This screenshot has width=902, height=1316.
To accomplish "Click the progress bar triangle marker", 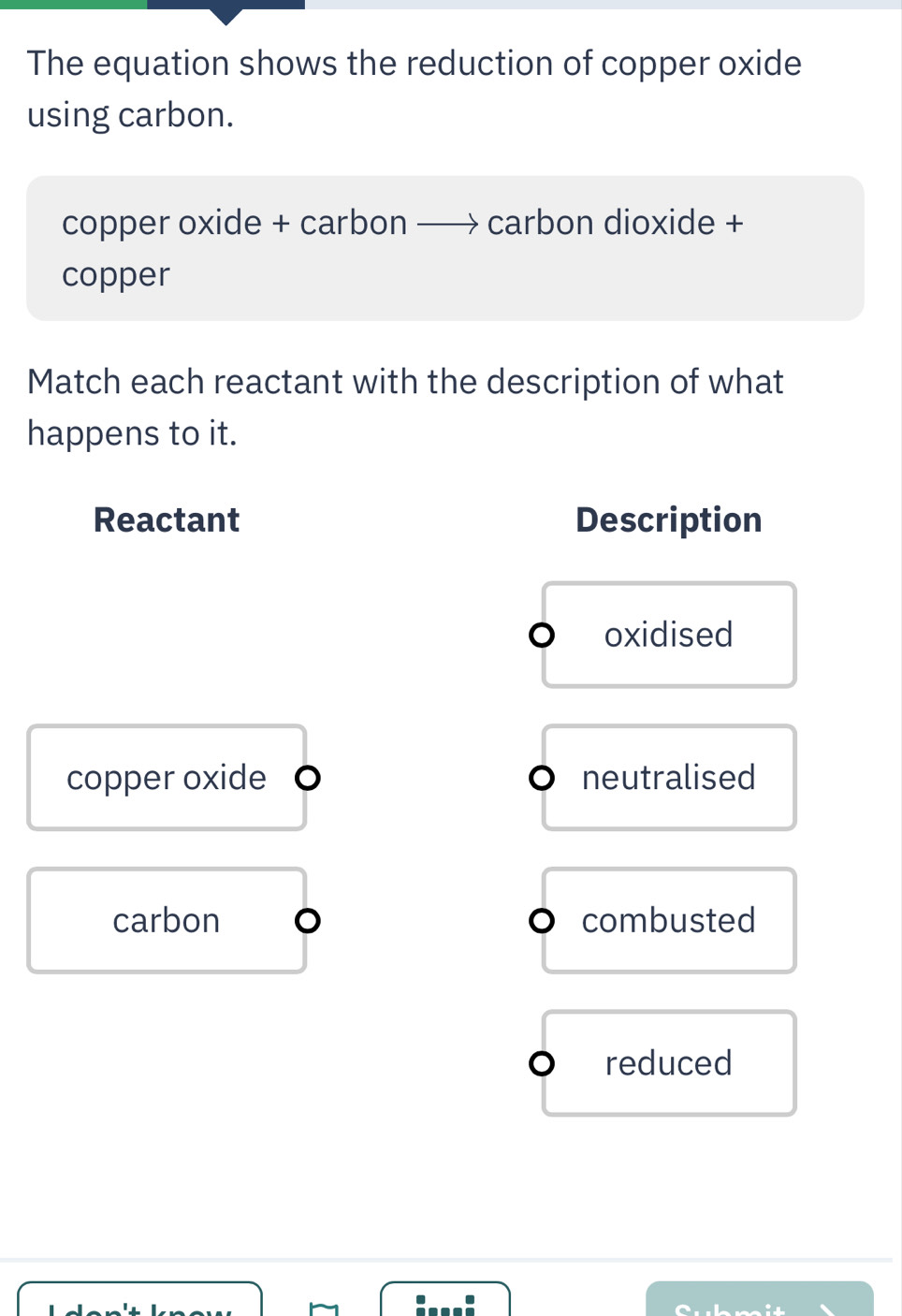I will [226, 16].
